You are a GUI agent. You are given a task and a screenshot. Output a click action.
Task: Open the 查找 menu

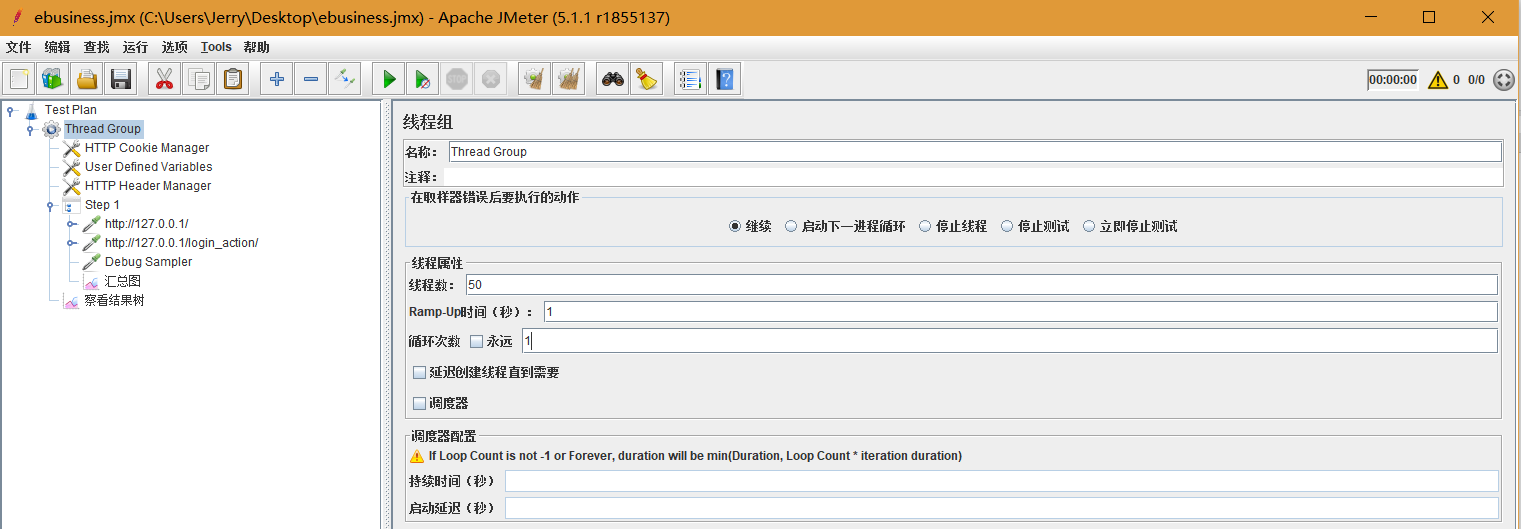click(x=96, y=47)
